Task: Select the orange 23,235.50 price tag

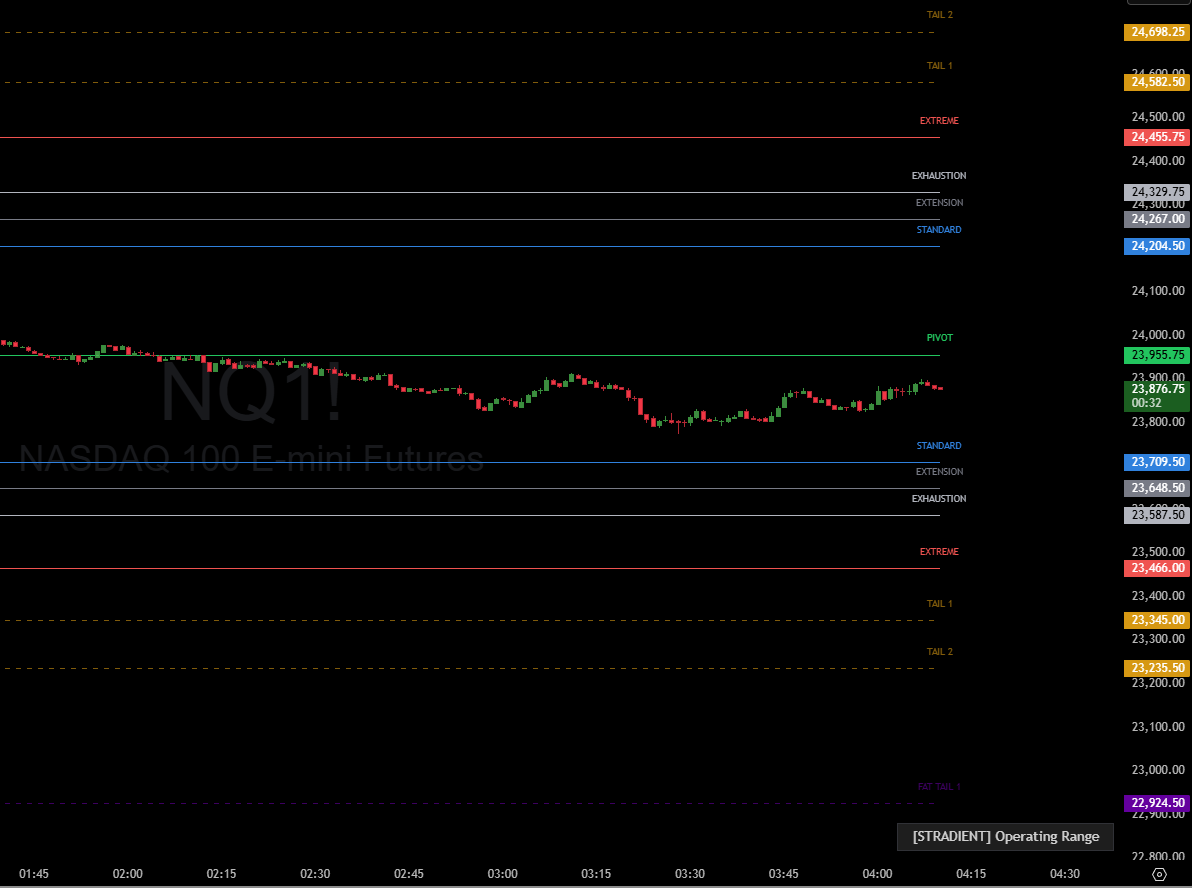Action: (x=1157, y=668)
